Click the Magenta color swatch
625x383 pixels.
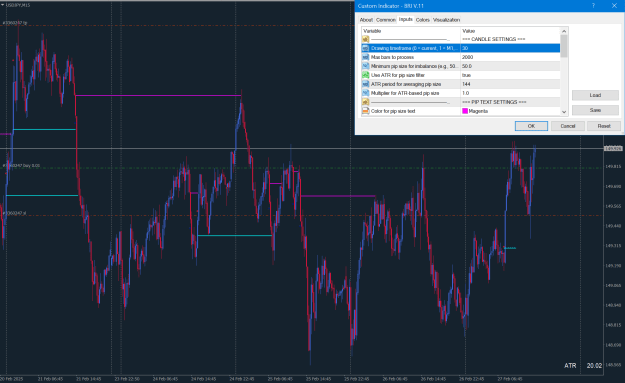pos(465,111)
